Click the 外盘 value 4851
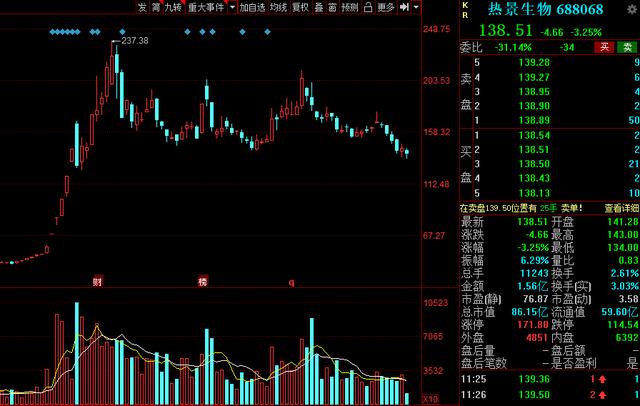Image resolution: width=640 pixels, height=406 pixels. [x=537, y=338]
